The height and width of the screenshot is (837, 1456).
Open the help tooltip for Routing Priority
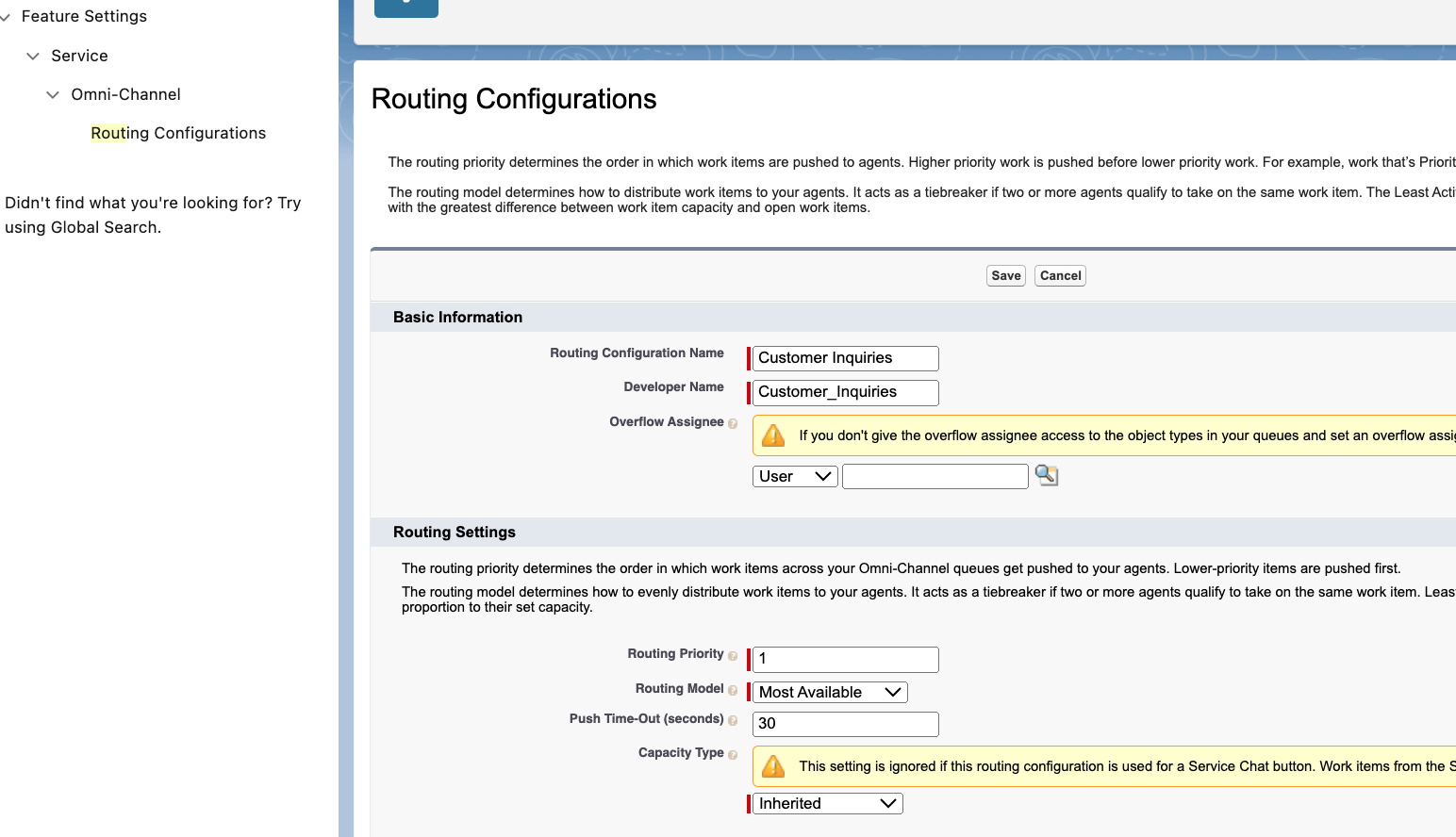coord(734,655)
